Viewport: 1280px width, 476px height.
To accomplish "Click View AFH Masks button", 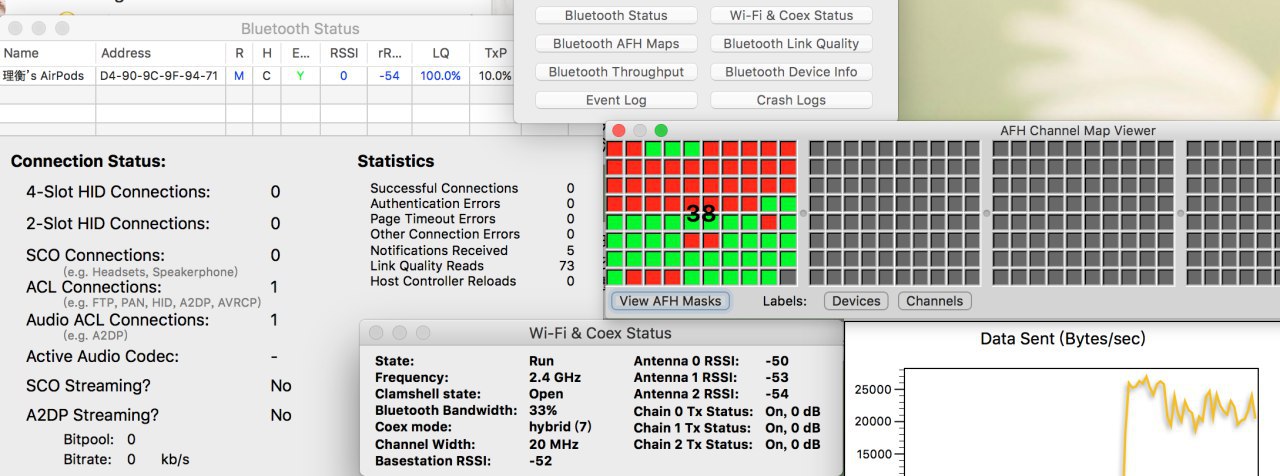I will point(670,301).
